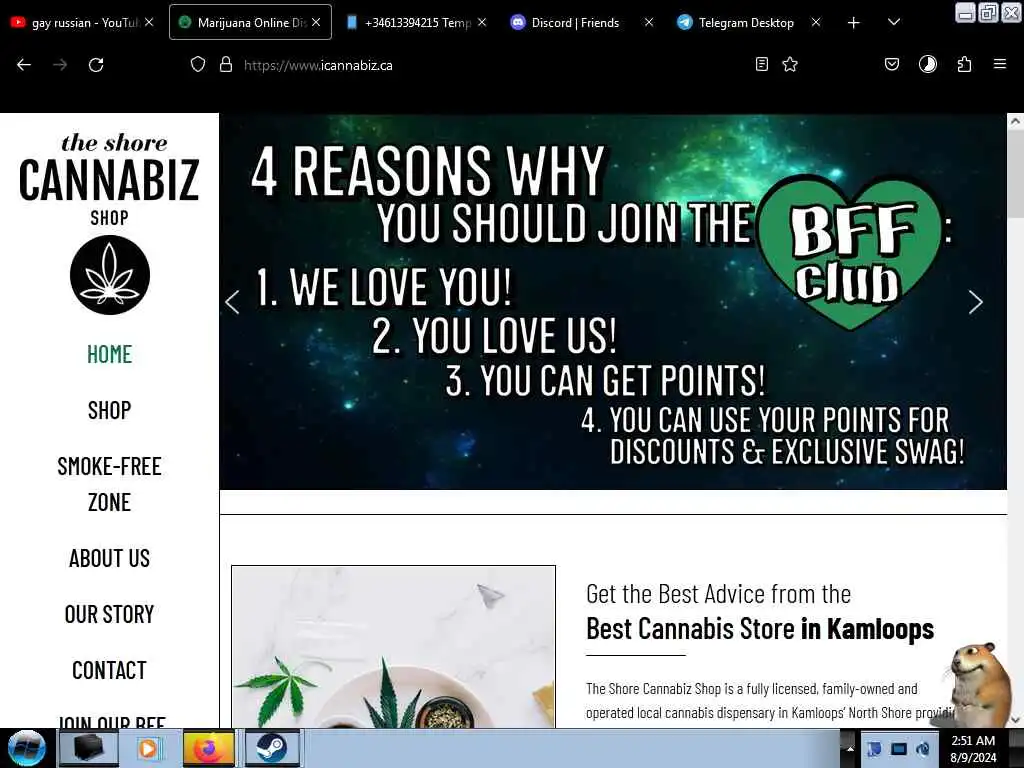Show previous banner slide arrow

tap(232, 302)
